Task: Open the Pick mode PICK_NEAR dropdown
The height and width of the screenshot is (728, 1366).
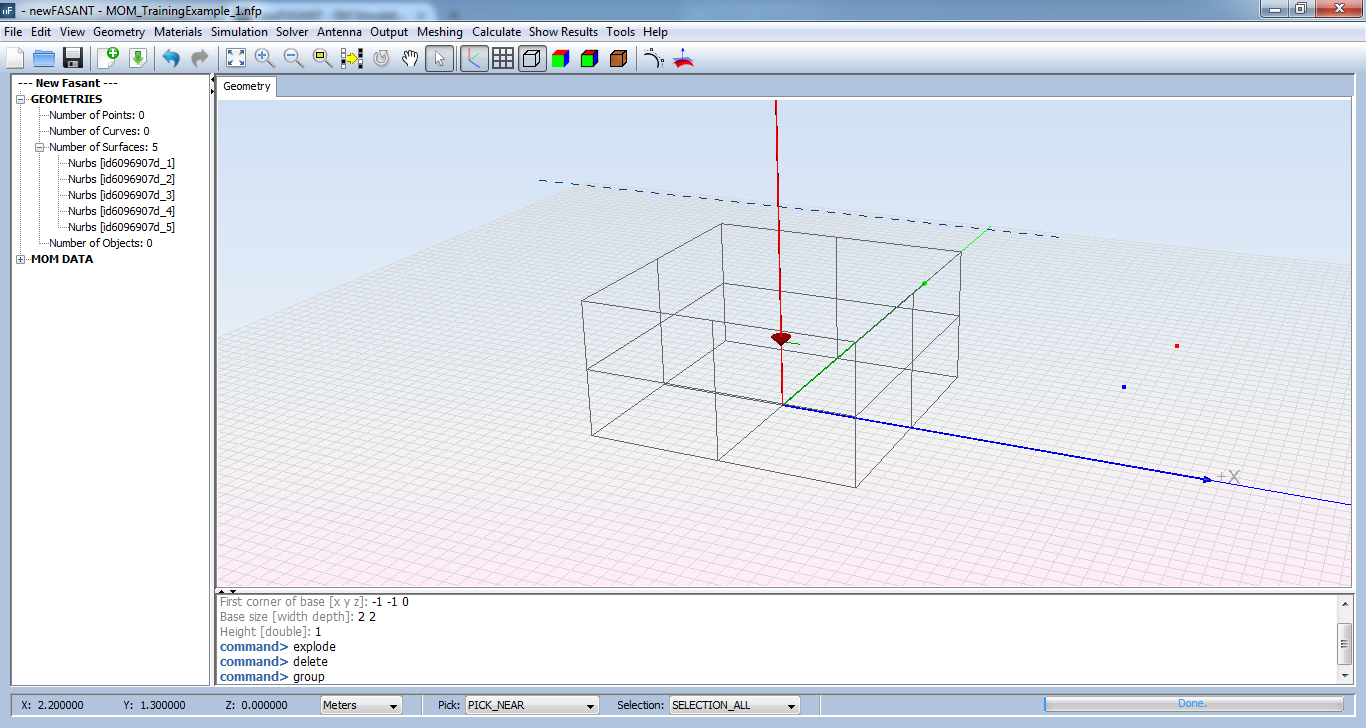Action: point(531,705)
